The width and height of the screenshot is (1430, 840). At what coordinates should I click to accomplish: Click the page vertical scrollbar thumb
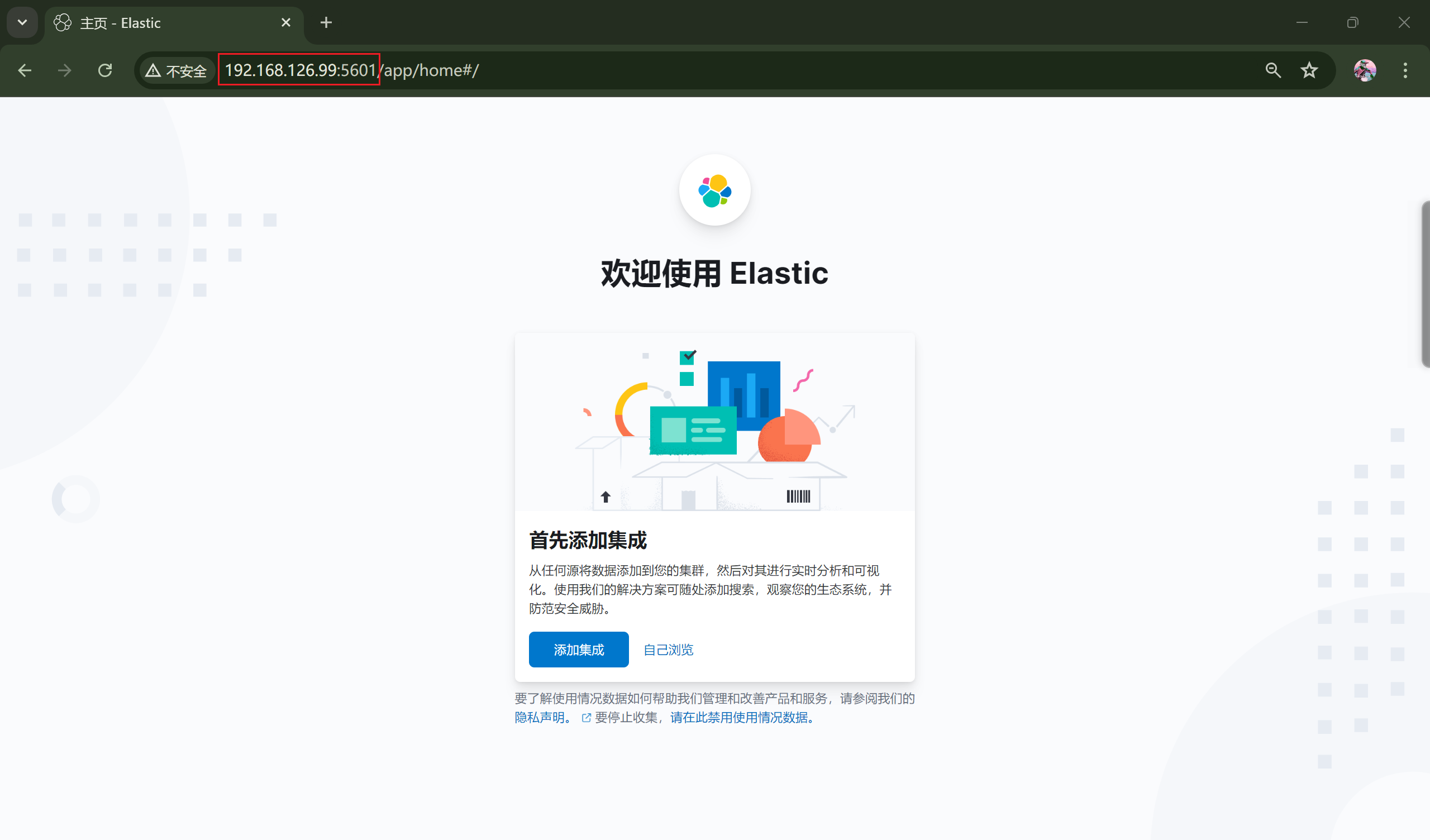click(x=1426, y=284)
